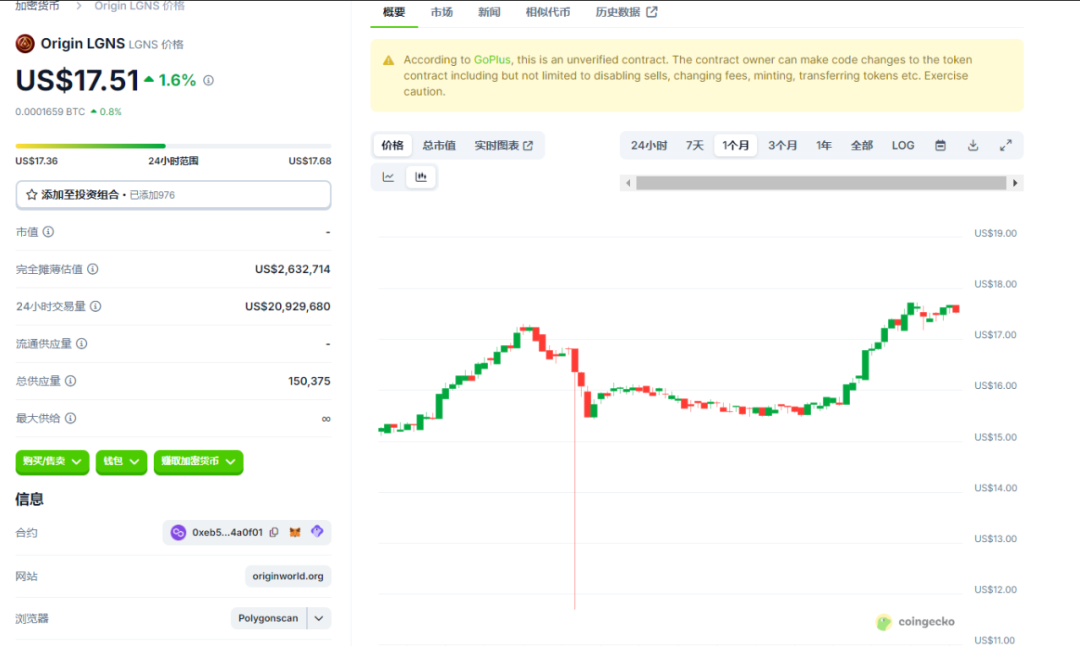
Task: Expand the 购买/售卖 dropdown
Action: click(x=52, y=462)
